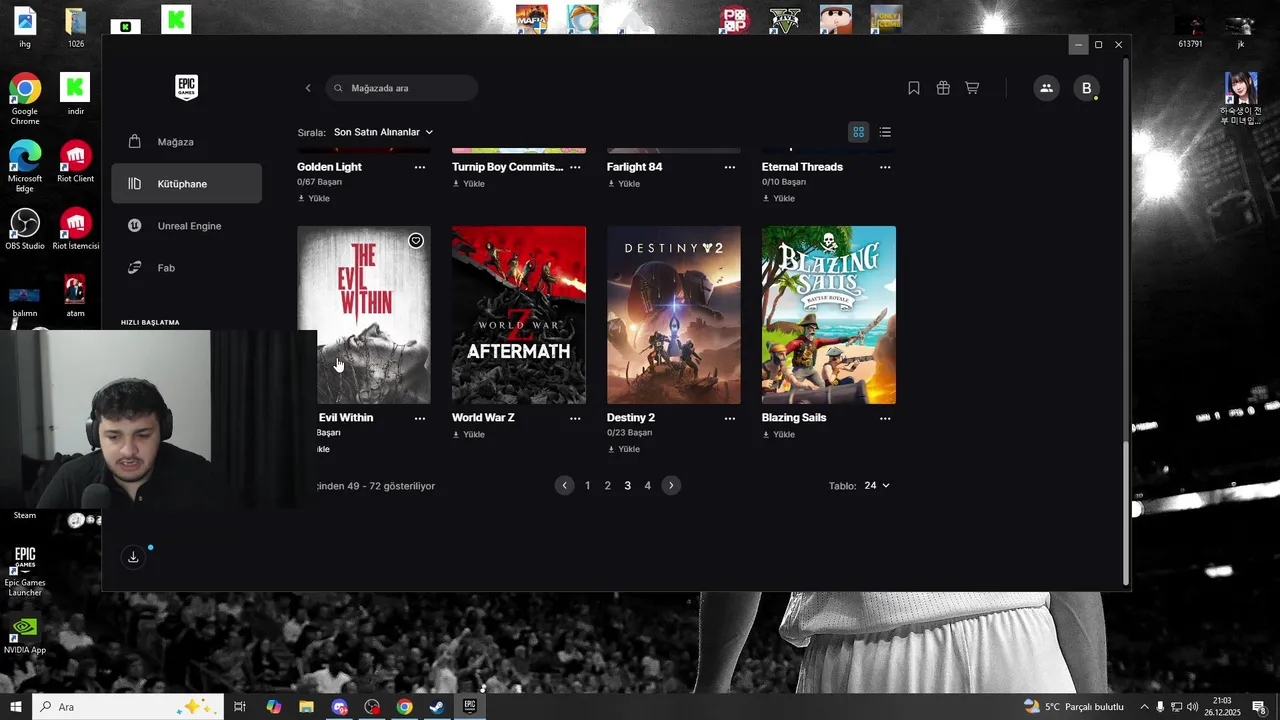Screen dimensions: 1280x720
Task: Switch the library to grid view
Action: [x=858, y=132]
